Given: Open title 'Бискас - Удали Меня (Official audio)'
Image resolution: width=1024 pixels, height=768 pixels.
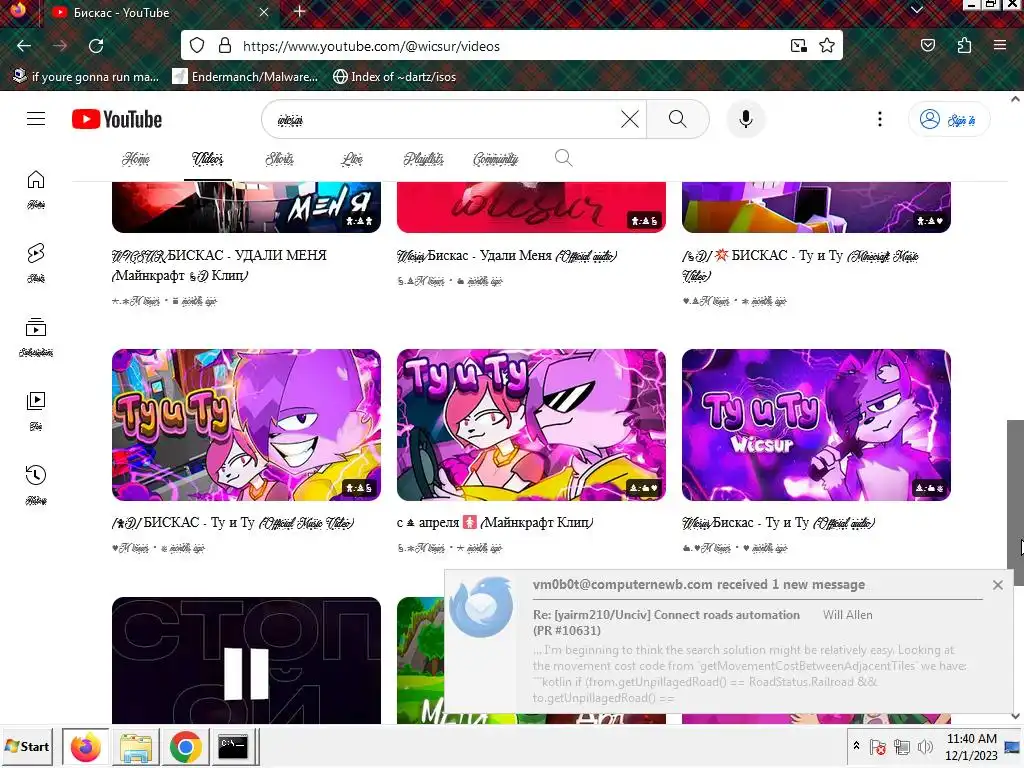Looking at the screenshot, I should coord(507,255).
